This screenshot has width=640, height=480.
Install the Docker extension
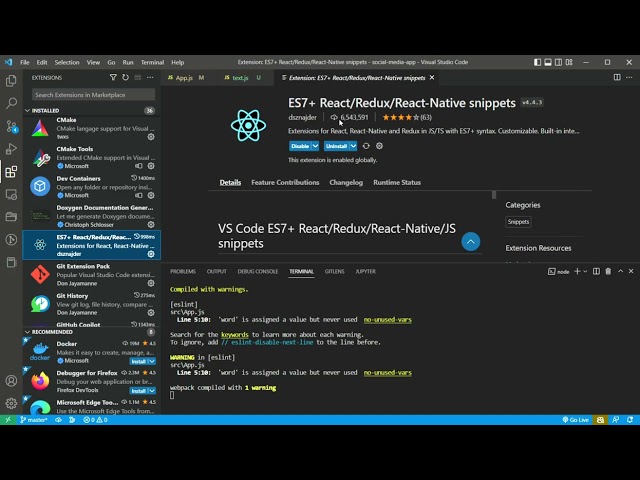click(139, 362)
